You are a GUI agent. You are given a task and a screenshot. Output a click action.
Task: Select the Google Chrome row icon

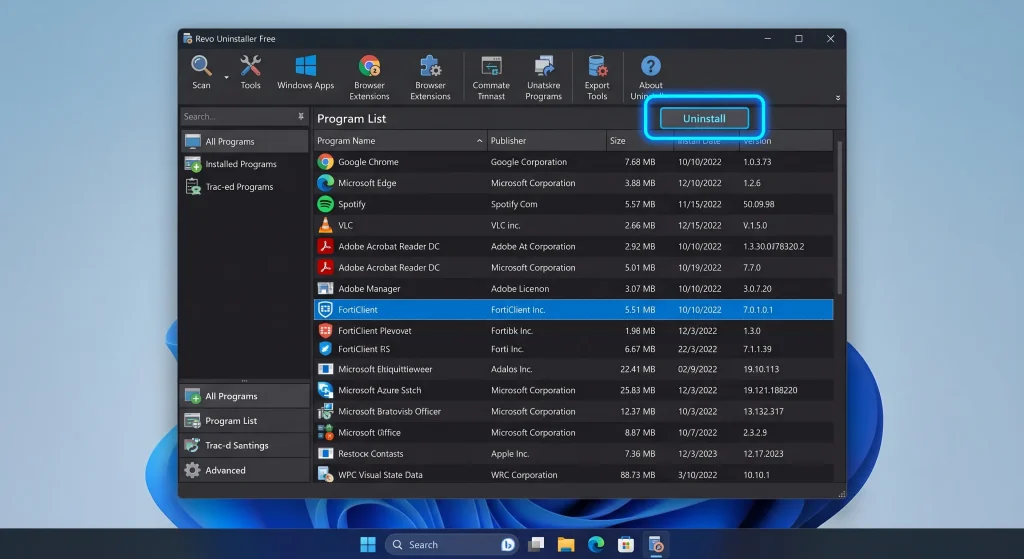(325, 161)
